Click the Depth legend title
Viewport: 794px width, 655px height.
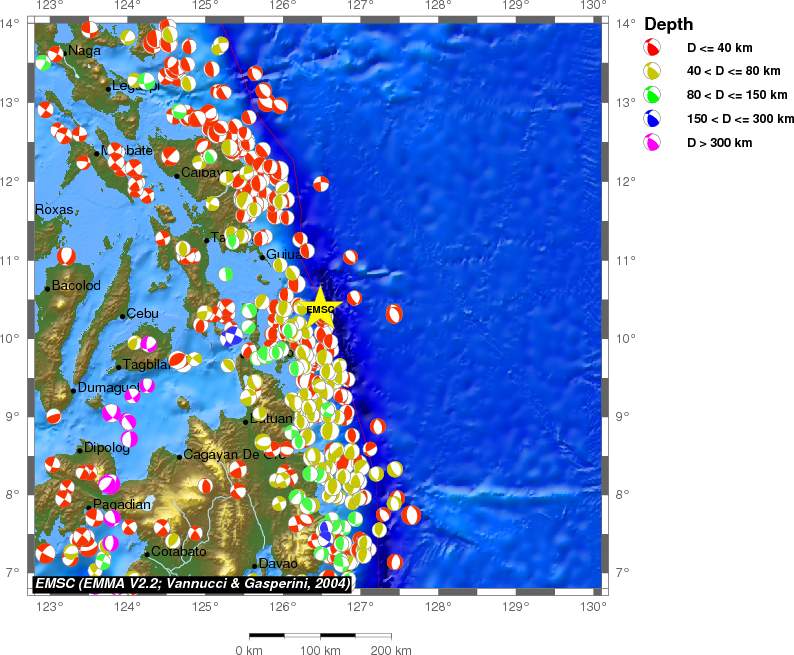point(669,24)
